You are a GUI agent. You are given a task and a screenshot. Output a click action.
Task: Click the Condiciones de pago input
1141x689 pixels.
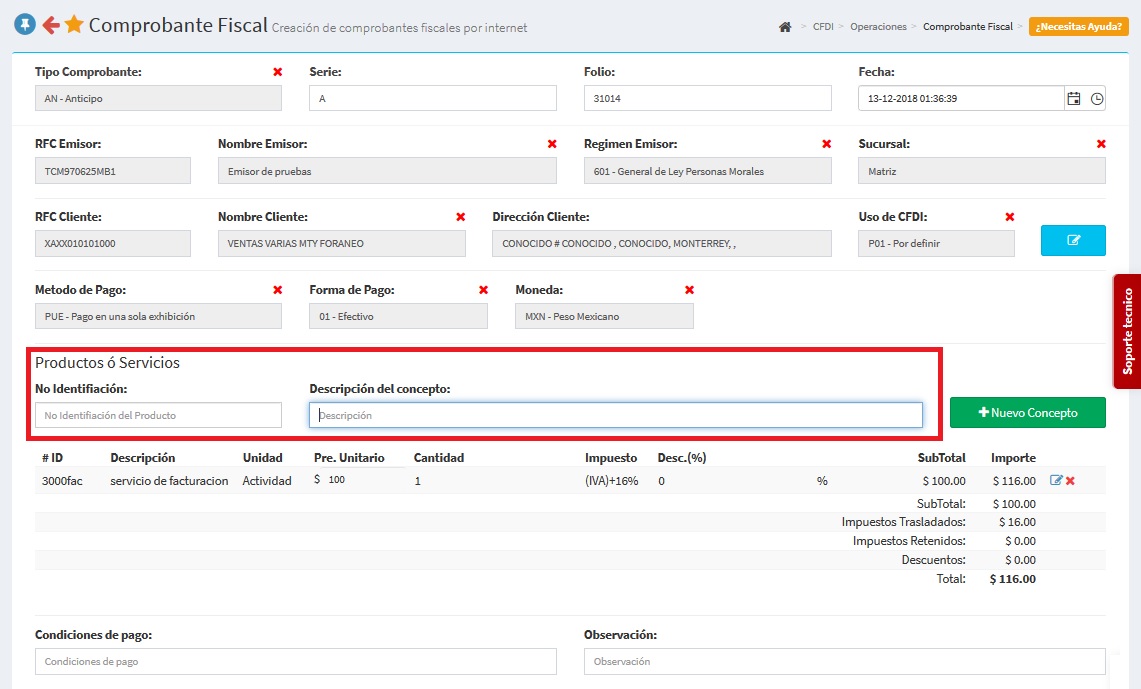[x=295, y=661]
